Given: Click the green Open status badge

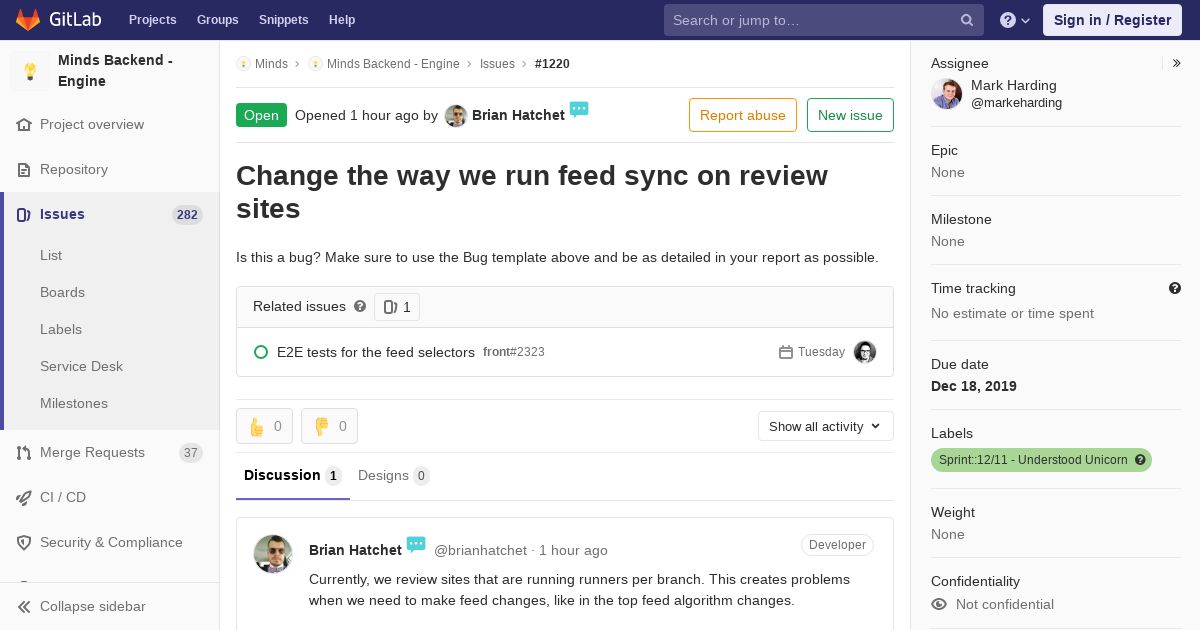Looking at the screenshot, I should (x=261, y=115).
